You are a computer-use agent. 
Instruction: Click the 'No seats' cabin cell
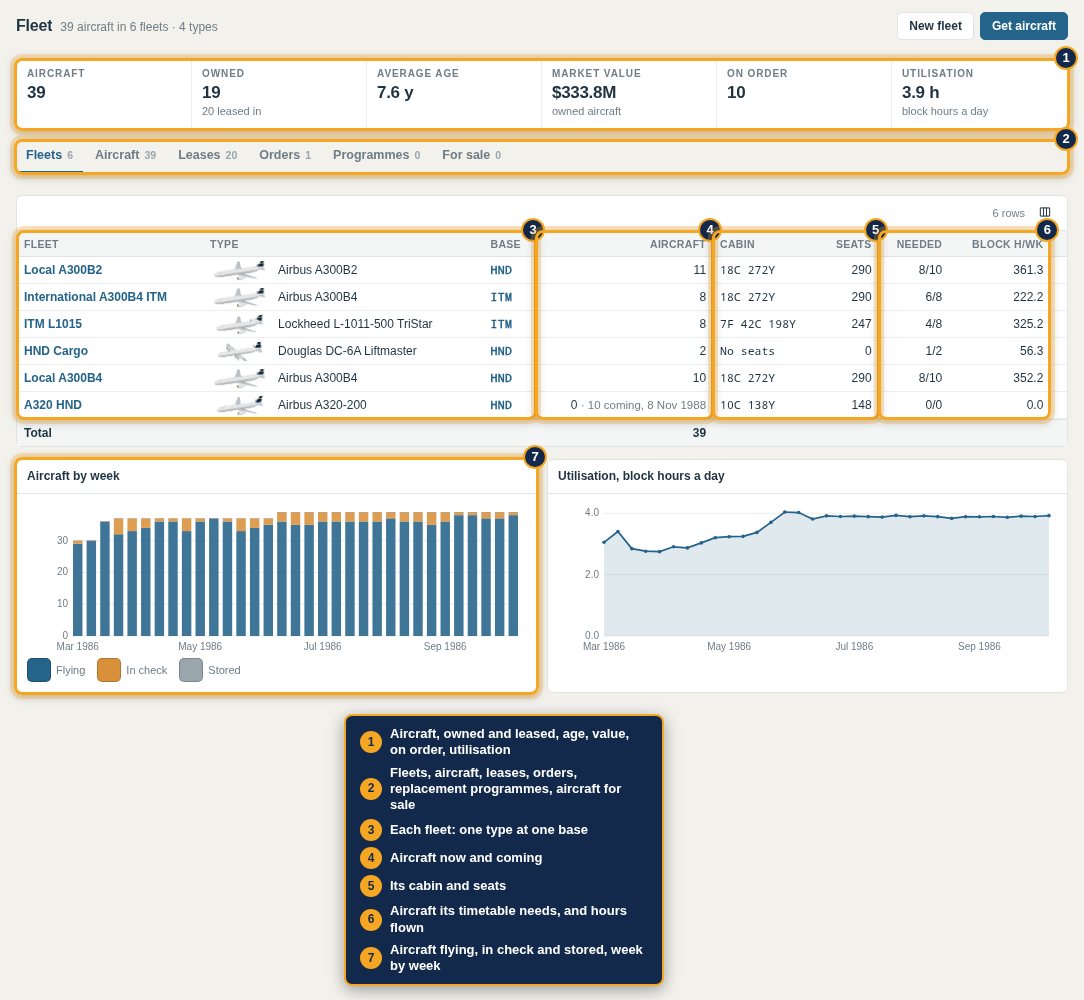pyautogui.click(x=747, y=351)
